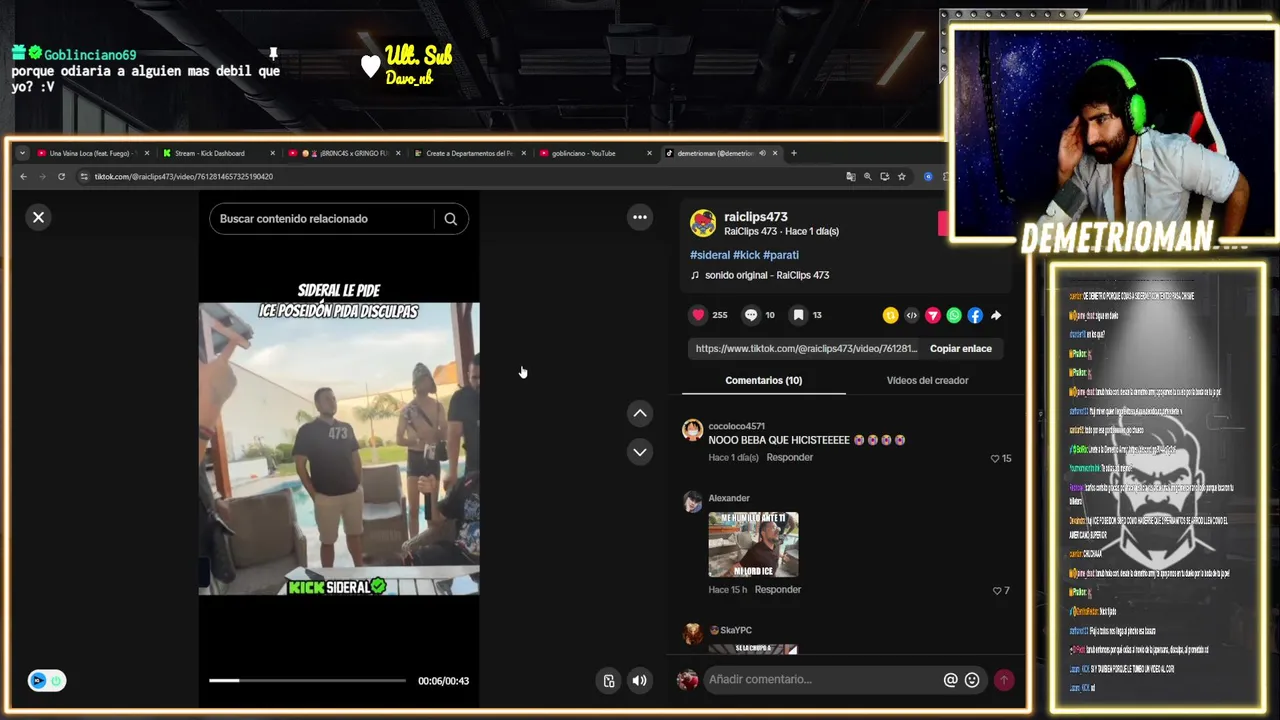Share video to Facebook

tap(975, 315)
